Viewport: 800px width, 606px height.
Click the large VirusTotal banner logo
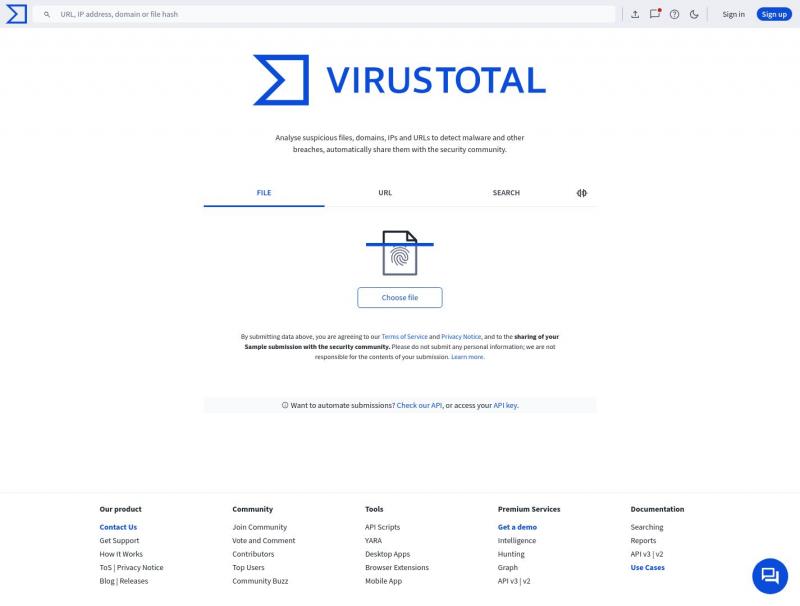(x=399, y=80)
